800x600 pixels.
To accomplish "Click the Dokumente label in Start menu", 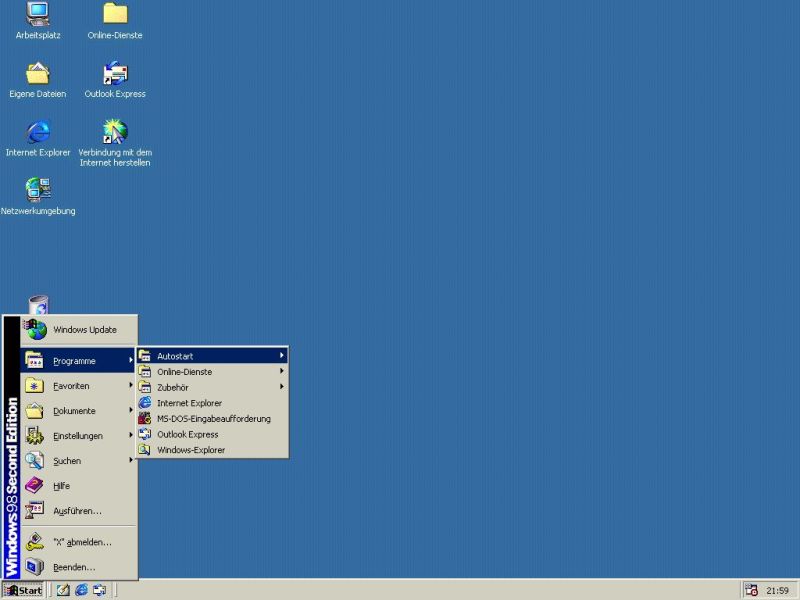I will 74,411.
